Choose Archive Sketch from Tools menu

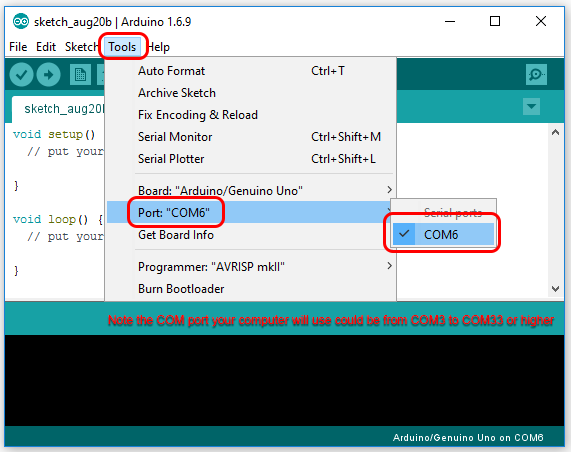tap(251, 93)
